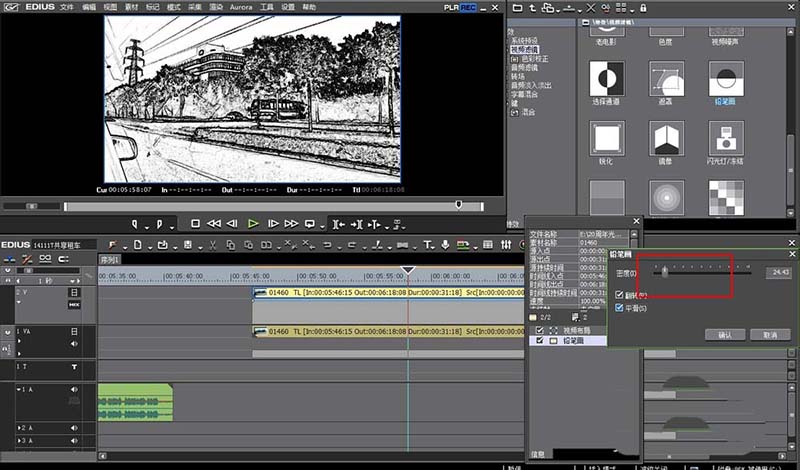This screenshot has height=470, width=800.
Task: Open dropdown next to new sequence icon
Action: 150,248
